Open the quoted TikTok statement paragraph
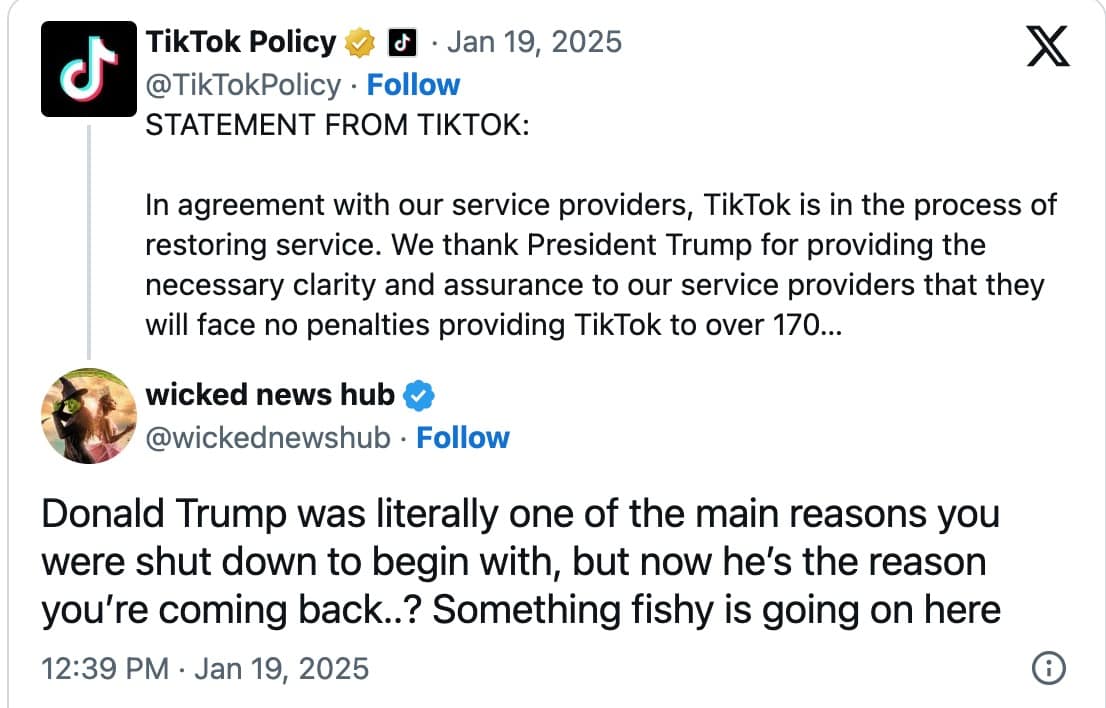The height and width of the screenshot is (708, 1106). [x=600, y=264]
